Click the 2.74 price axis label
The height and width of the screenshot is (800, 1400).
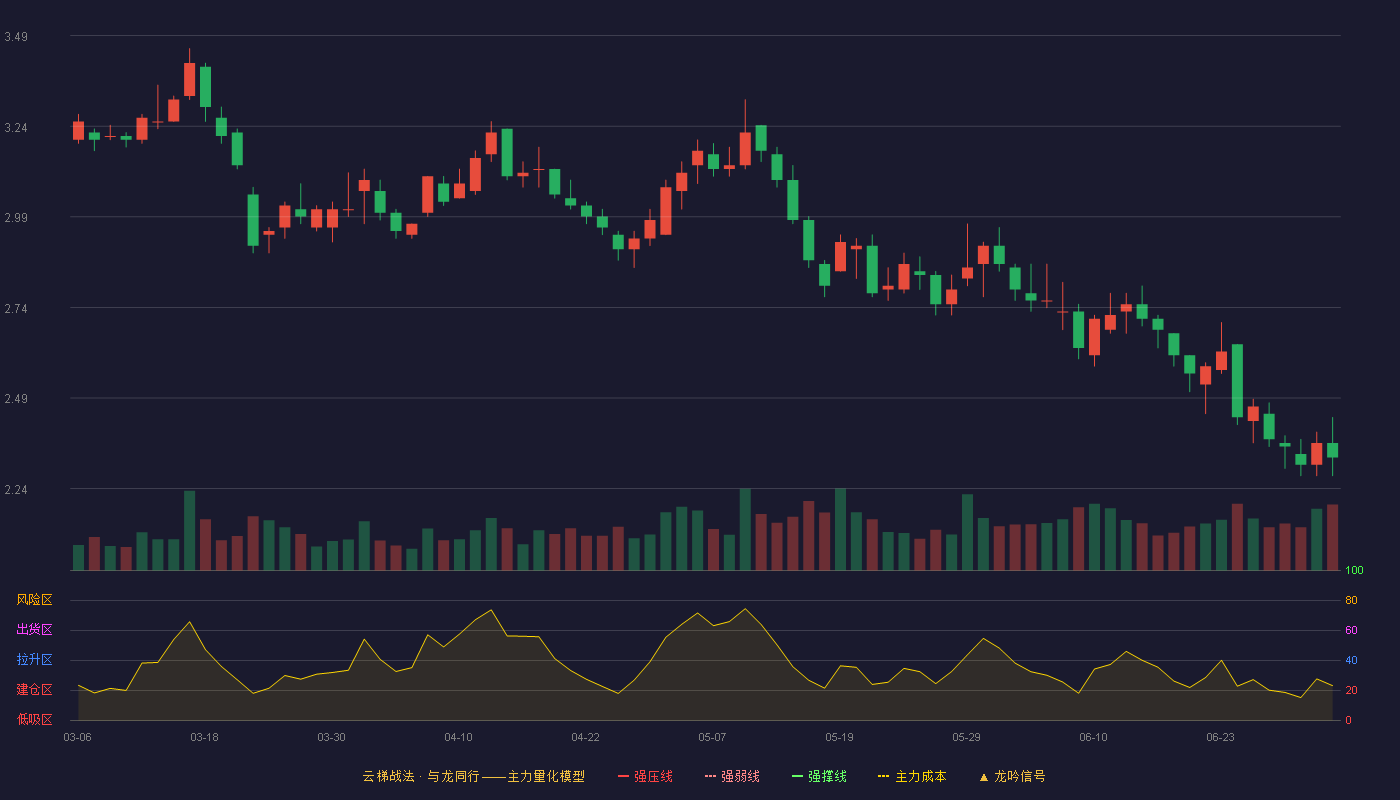click(16, 309)
